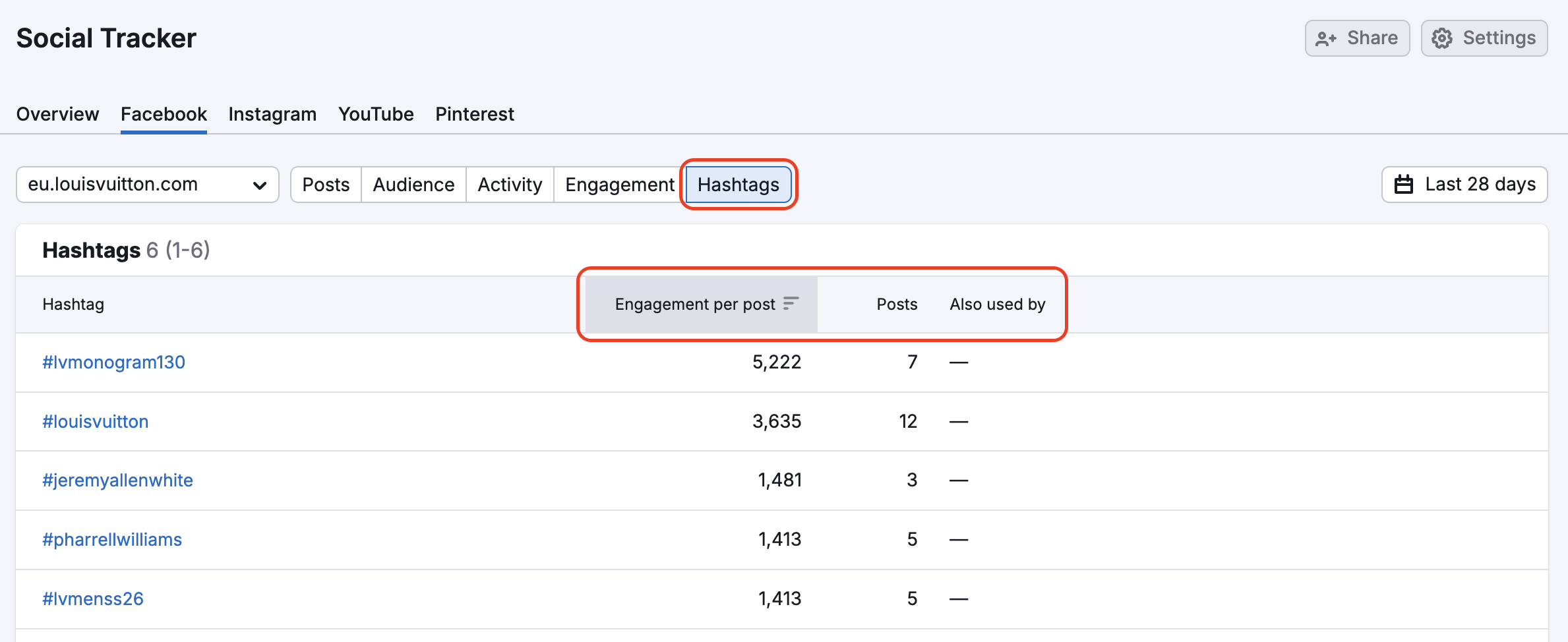Click the #pharrellwilliams hashtag
The image size is (1568, 642).
coord(112,539)
